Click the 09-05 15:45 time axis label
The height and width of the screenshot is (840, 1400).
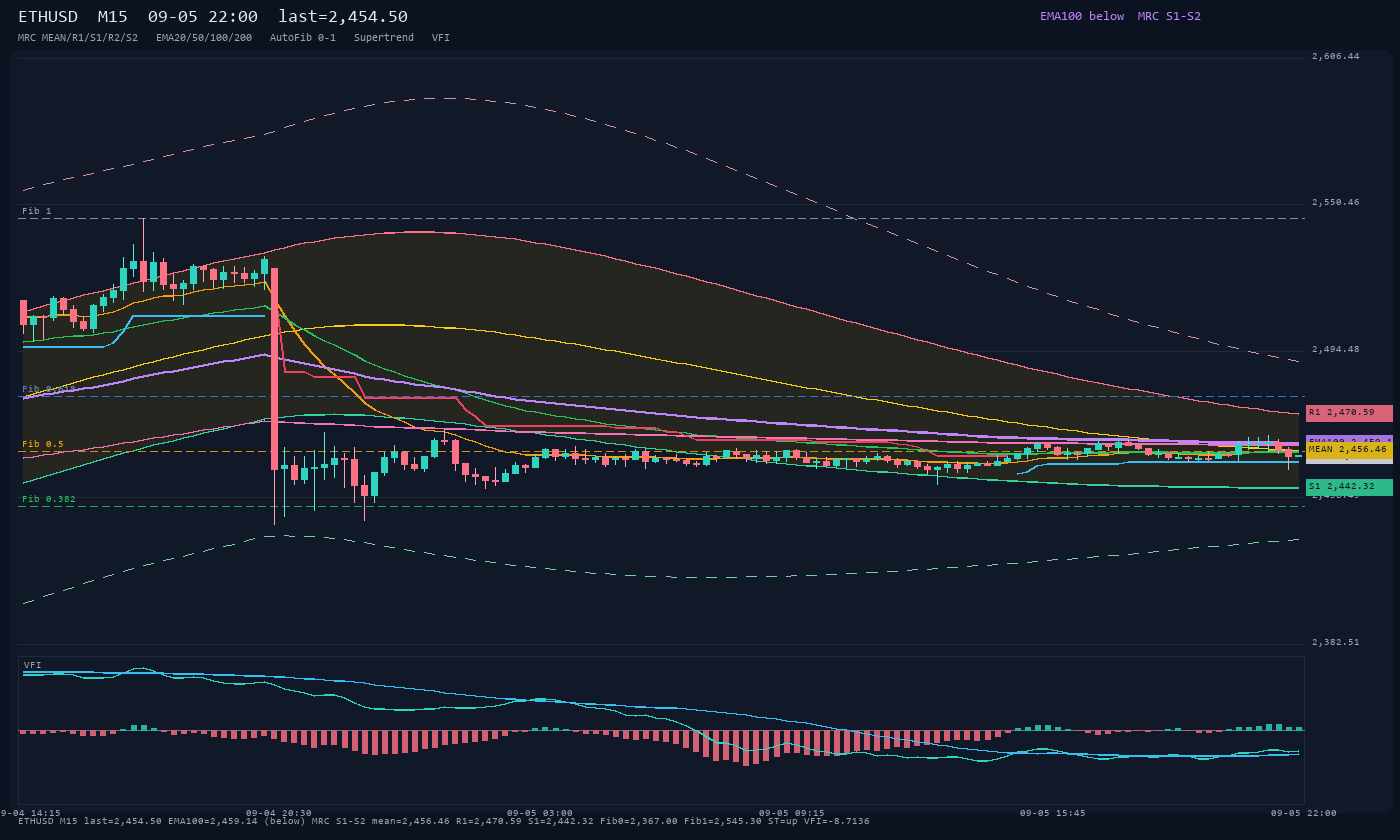1052,813
